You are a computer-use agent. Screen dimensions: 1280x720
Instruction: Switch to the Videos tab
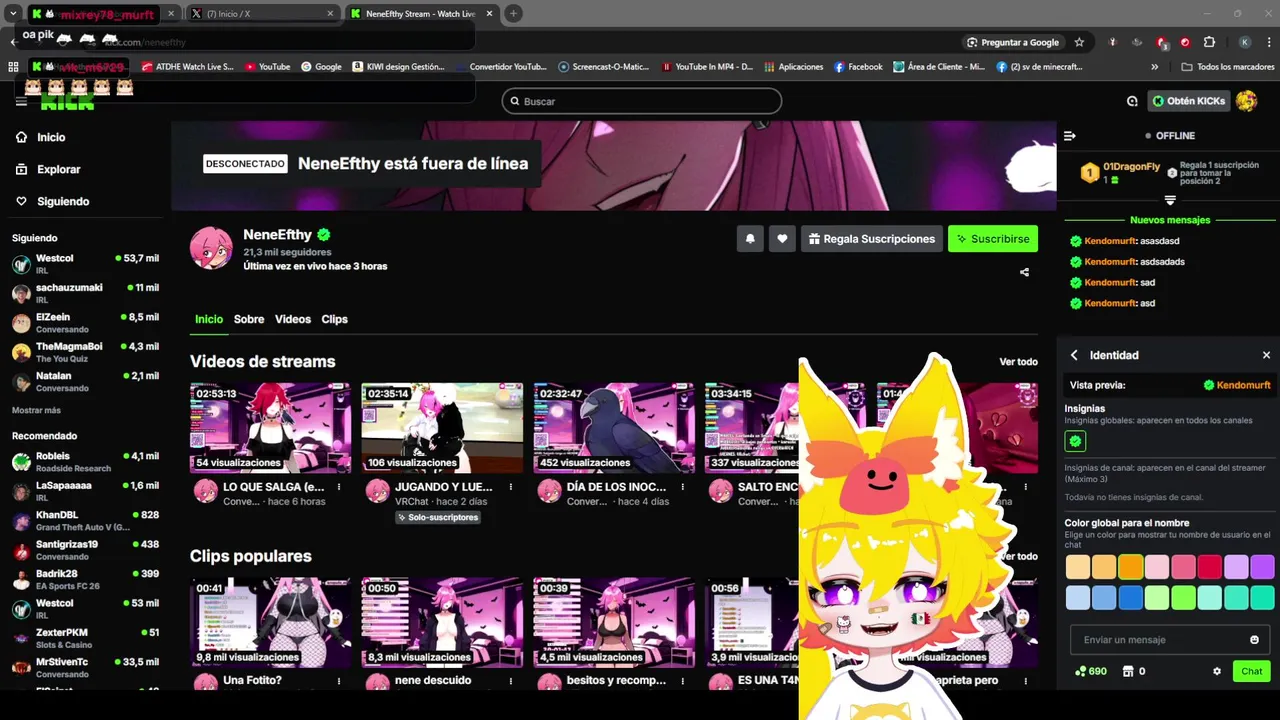tap(293, 319)
